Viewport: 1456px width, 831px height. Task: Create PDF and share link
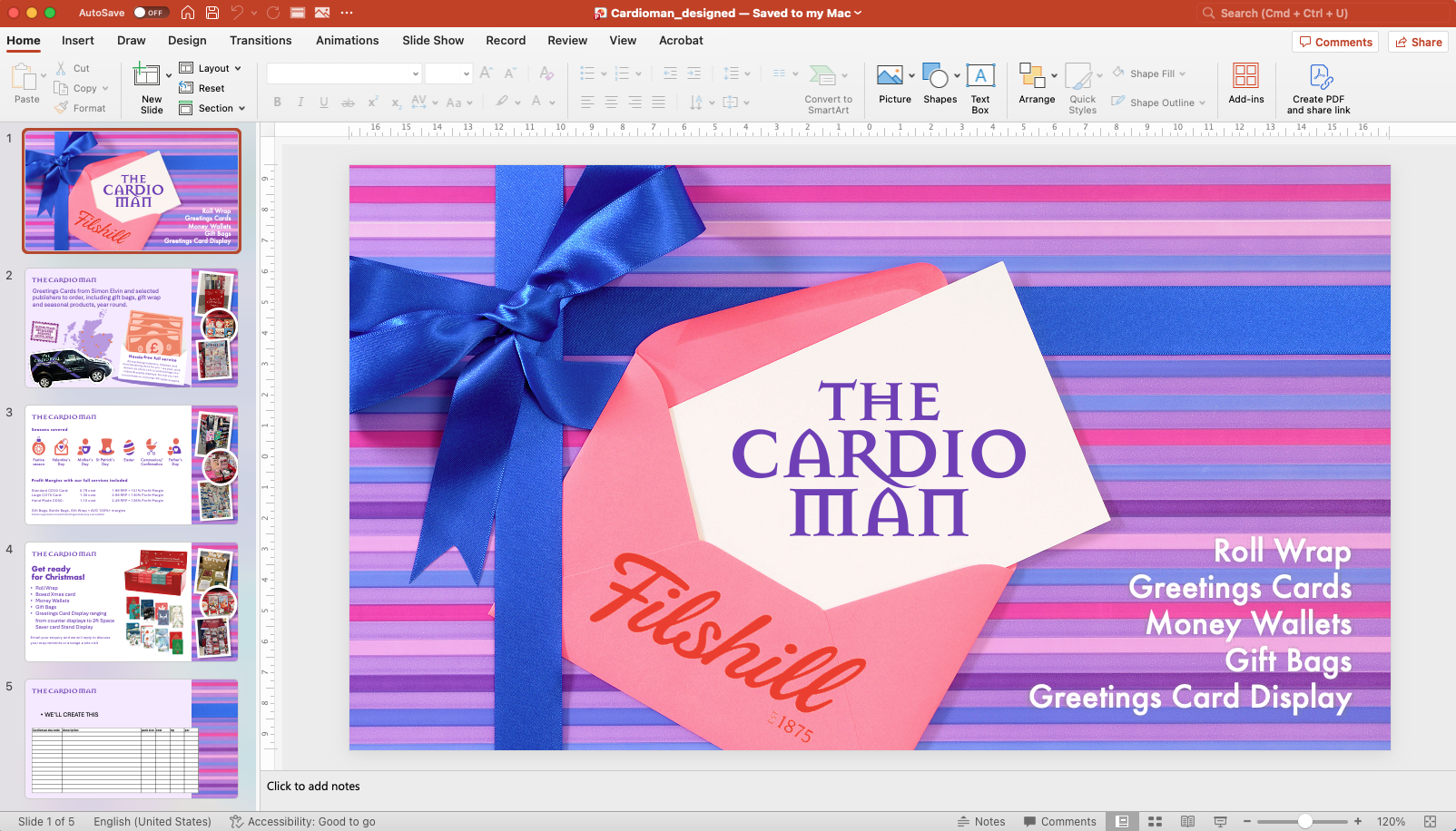click(x=1319, y=89)
